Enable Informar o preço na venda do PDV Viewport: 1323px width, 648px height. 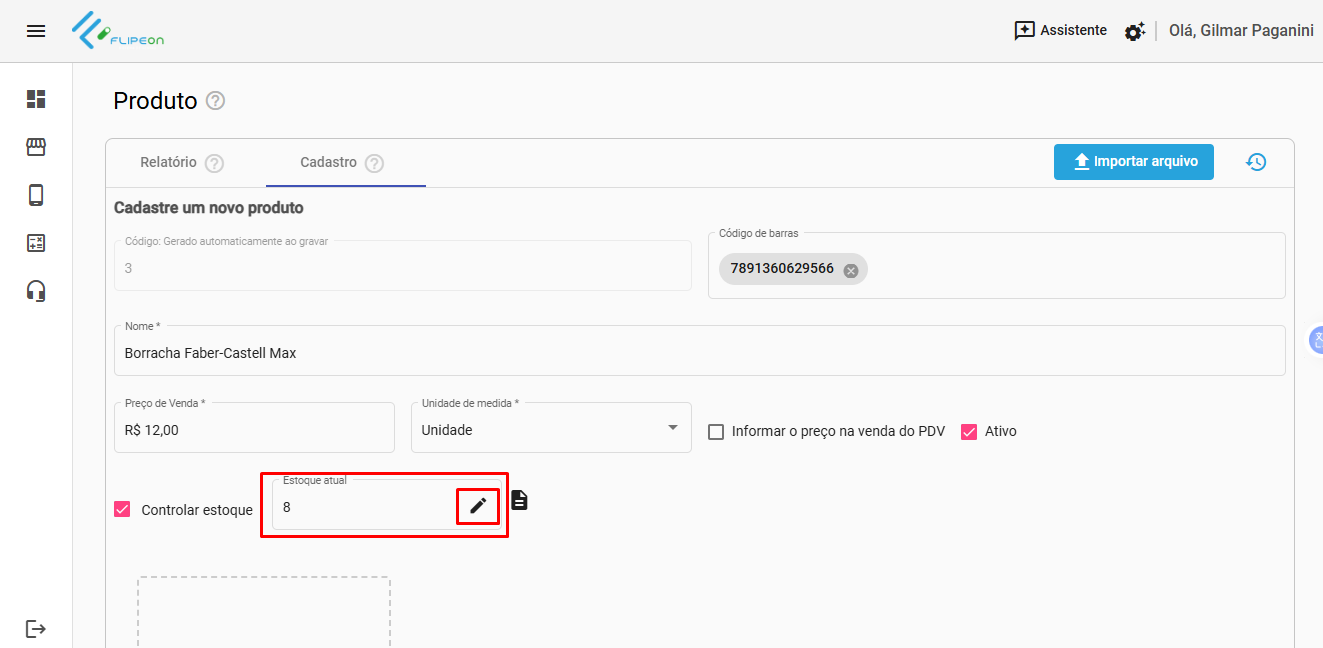tap(716, 432)
